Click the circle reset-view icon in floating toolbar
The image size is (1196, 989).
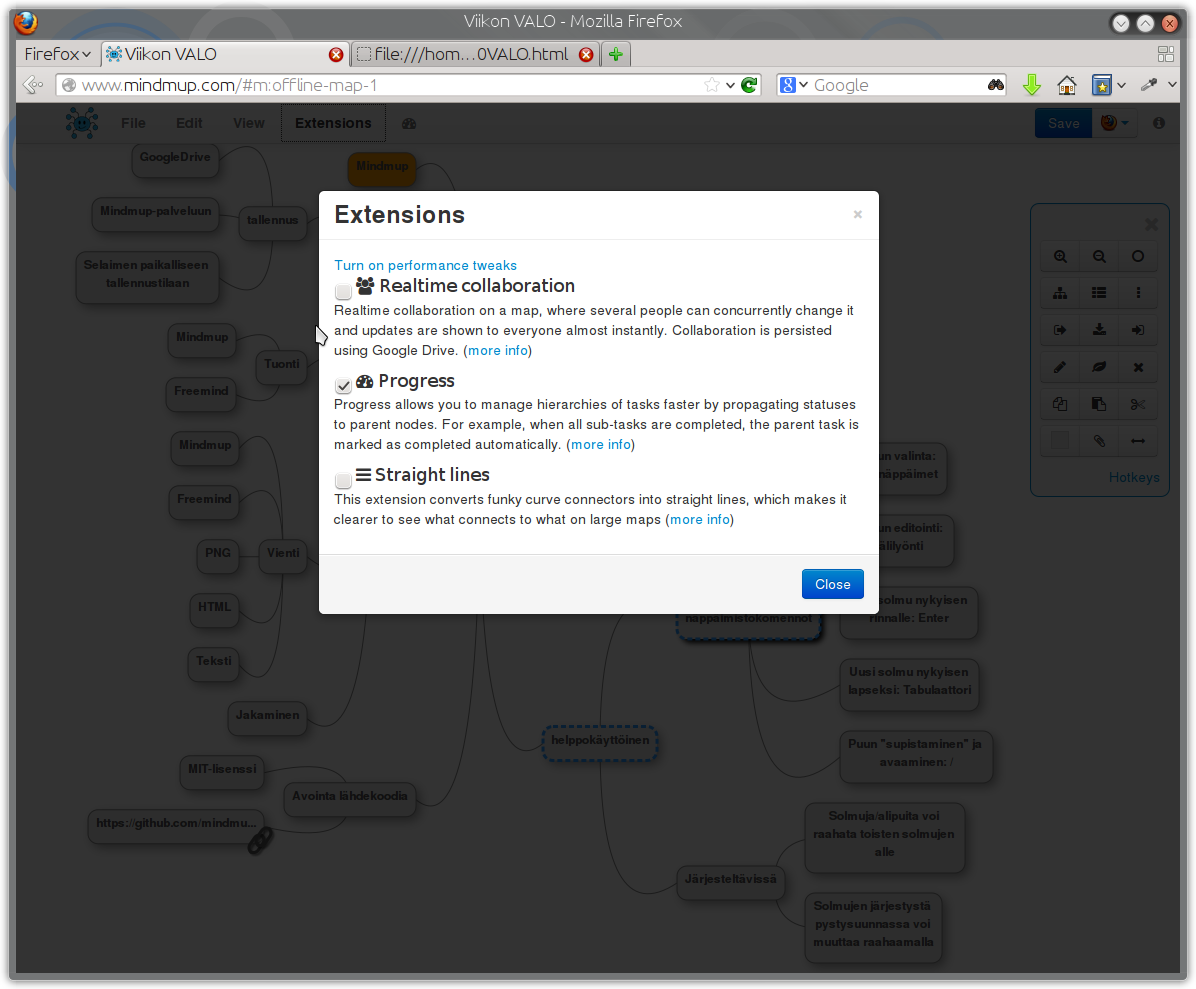point(1138,256)
